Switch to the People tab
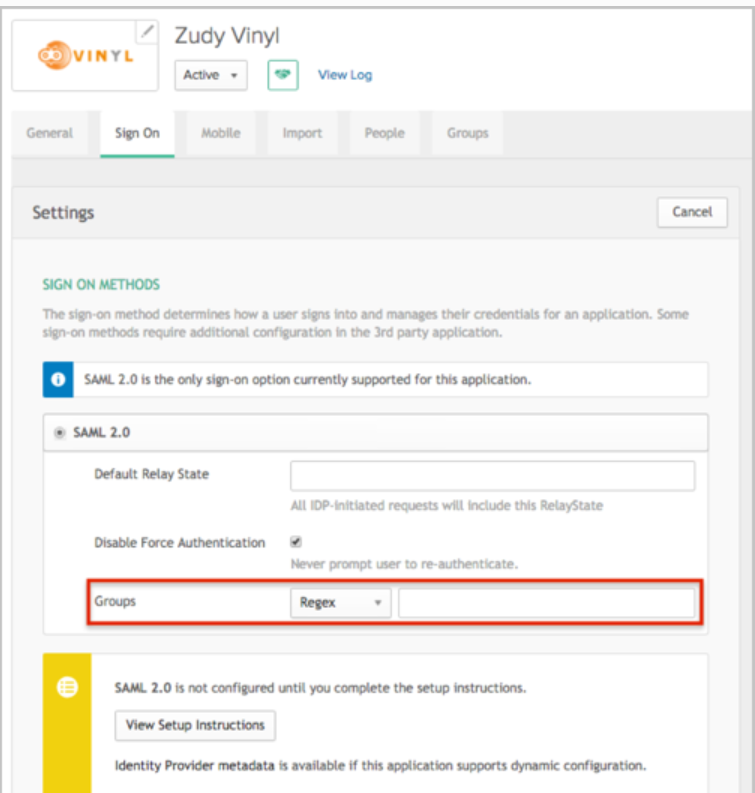The width and height of the screenshot is (755, 793). tap(384, 133)
